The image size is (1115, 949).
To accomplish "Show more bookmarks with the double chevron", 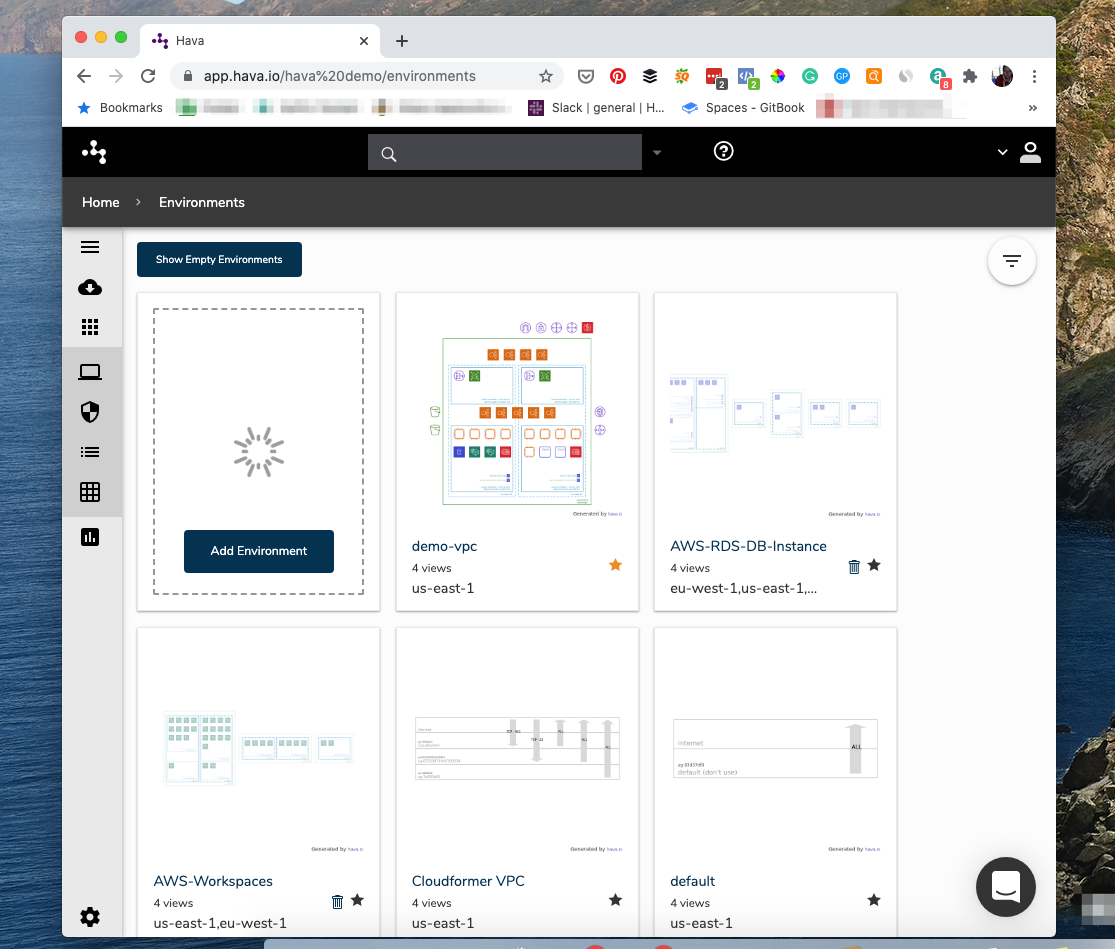I will [x=1033, y=108].
